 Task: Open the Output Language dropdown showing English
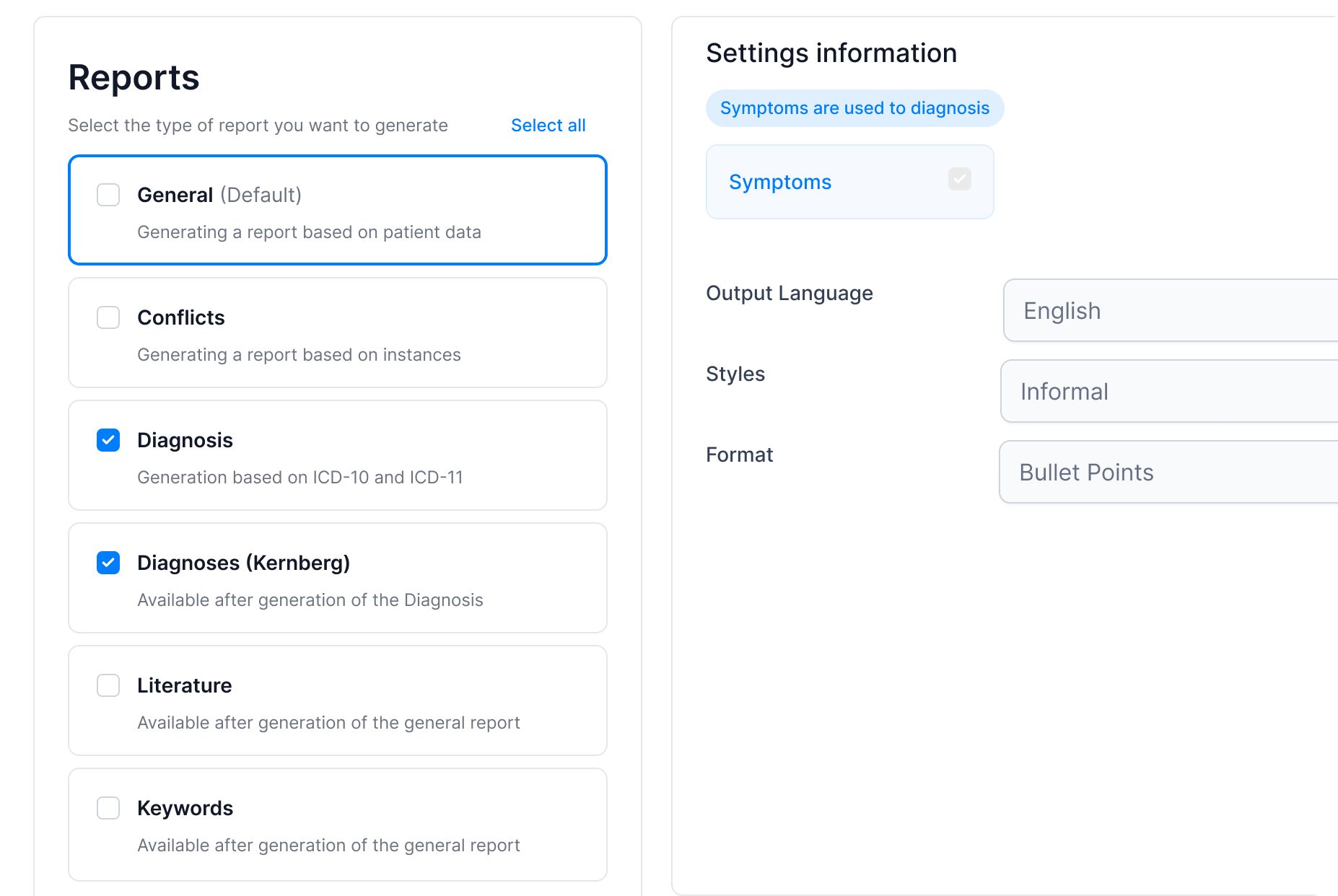click(x=1171, y=310)
